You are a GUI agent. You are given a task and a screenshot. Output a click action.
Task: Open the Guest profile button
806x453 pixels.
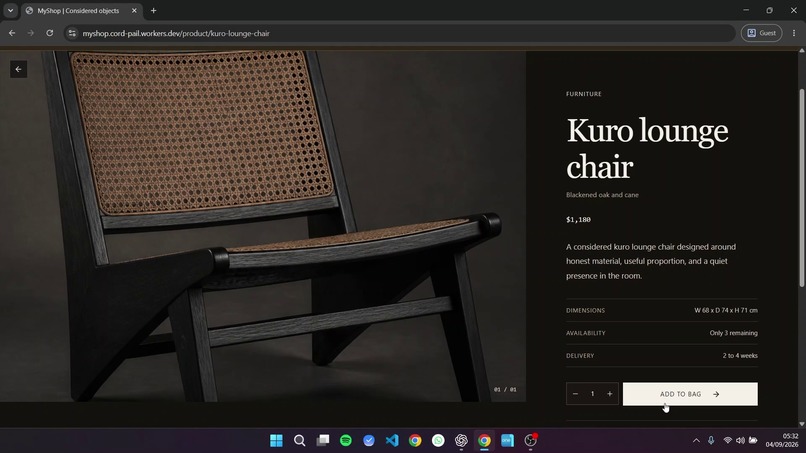coord(761,33)
